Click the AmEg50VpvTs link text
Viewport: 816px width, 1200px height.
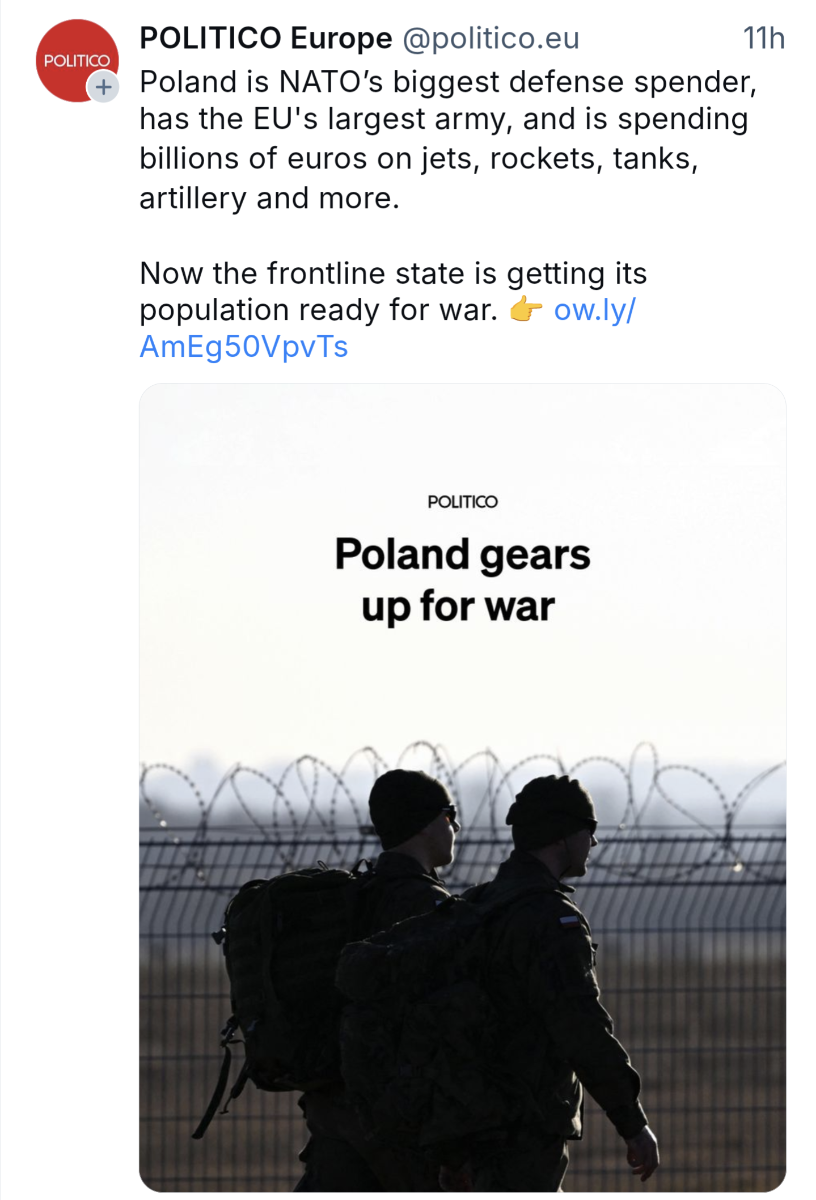click(243, 347)
